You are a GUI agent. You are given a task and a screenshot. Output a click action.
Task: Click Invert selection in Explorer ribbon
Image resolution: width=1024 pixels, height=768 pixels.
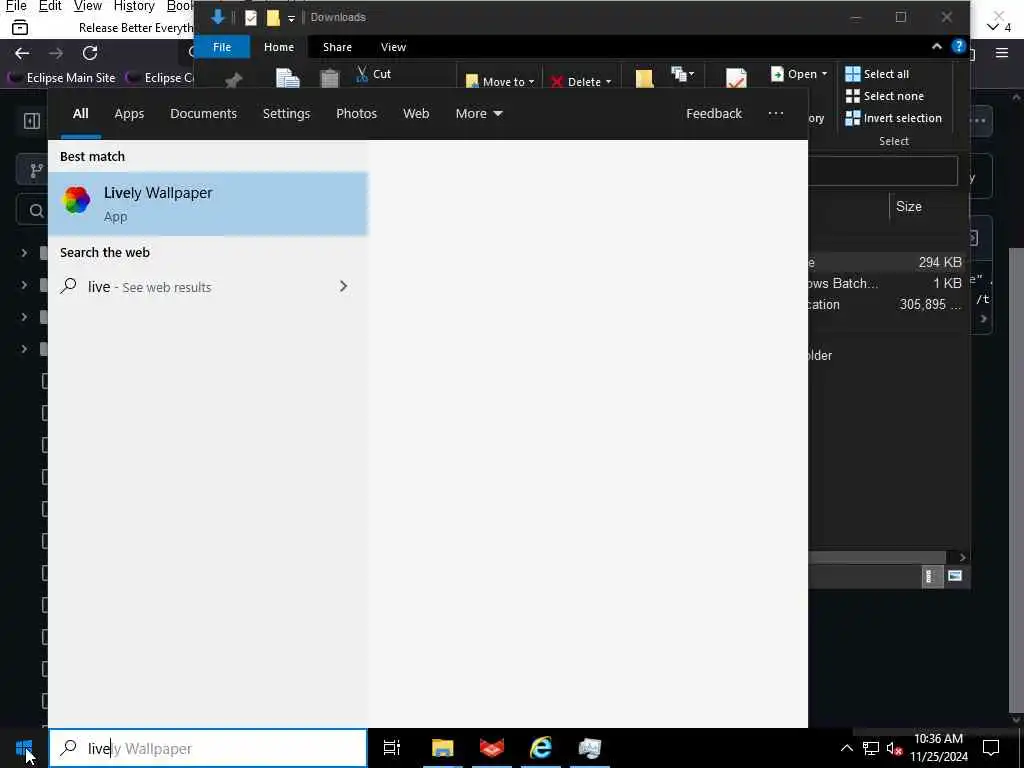click(x=893, y=118)
